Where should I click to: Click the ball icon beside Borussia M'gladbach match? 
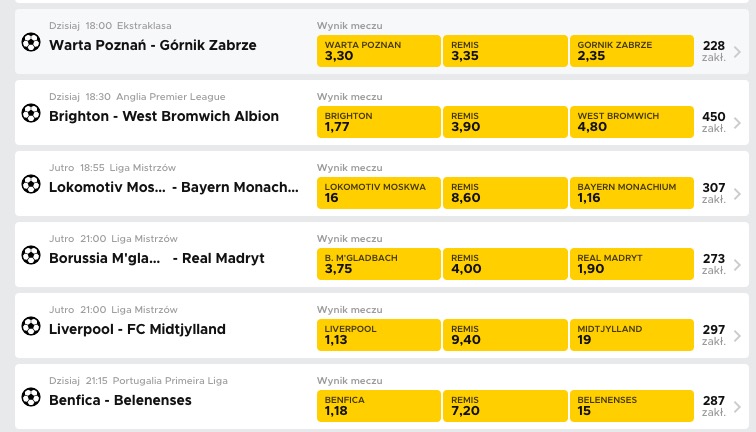point(31,255)
